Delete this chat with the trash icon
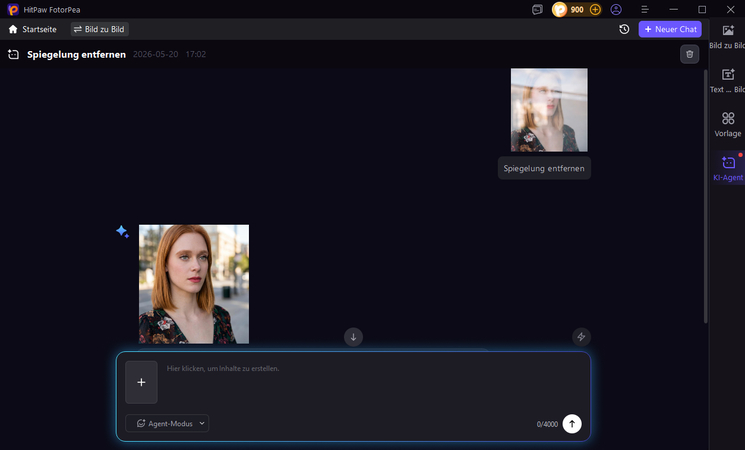Viewport: 745px width, 450px height. coord(689,54)
